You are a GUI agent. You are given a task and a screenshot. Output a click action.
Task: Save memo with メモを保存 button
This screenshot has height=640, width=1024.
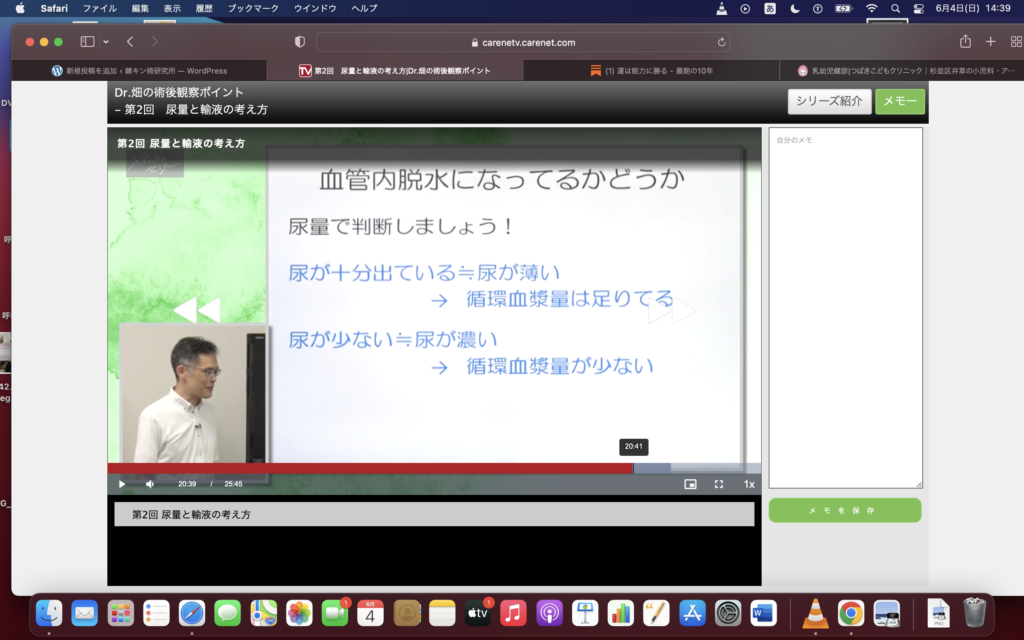tap(844, 510)
